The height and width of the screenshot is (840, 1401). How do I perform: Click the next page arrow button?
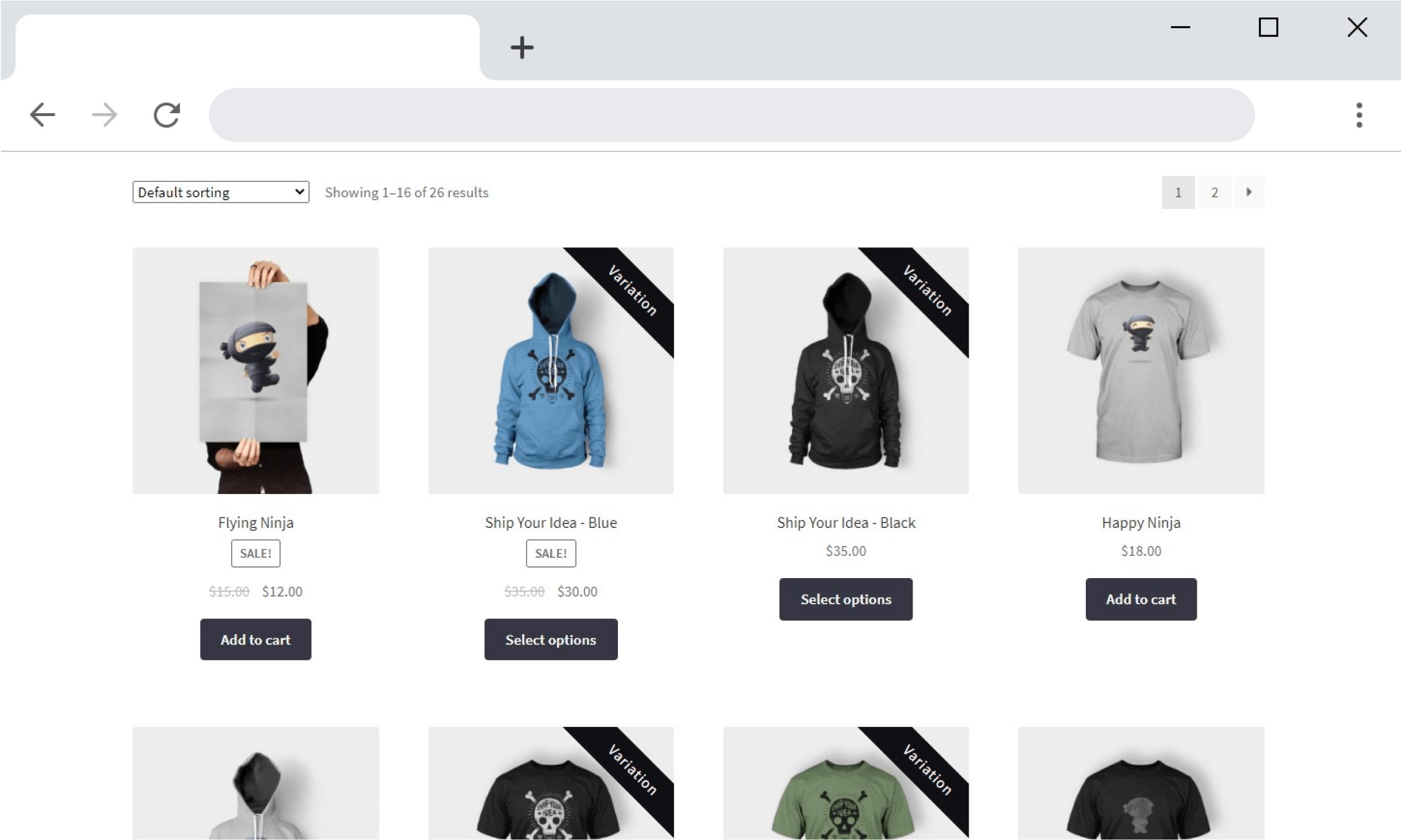click(x=1249, y=192)
